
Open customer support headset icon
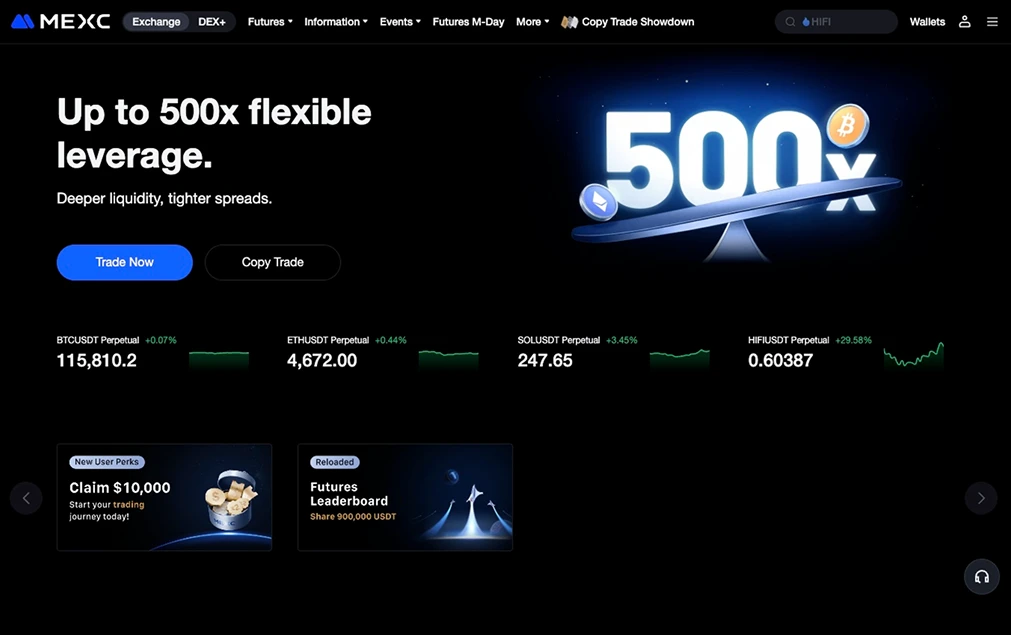point(981,576)
